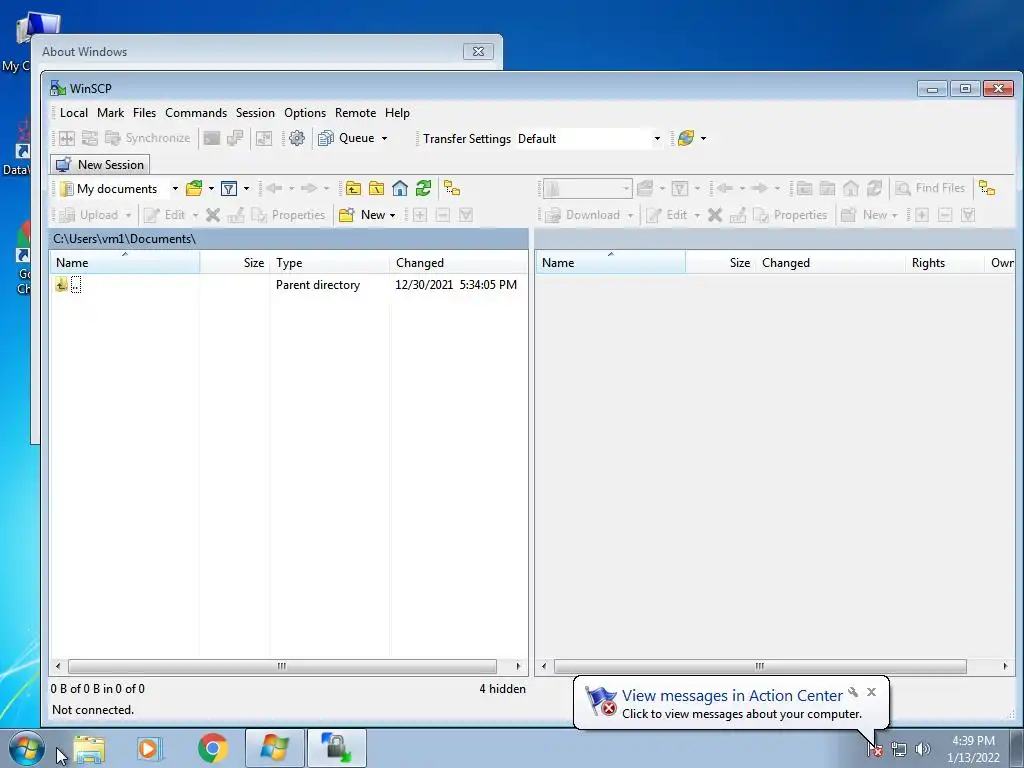
Task: Open the Commands menu
Action: 196,113
